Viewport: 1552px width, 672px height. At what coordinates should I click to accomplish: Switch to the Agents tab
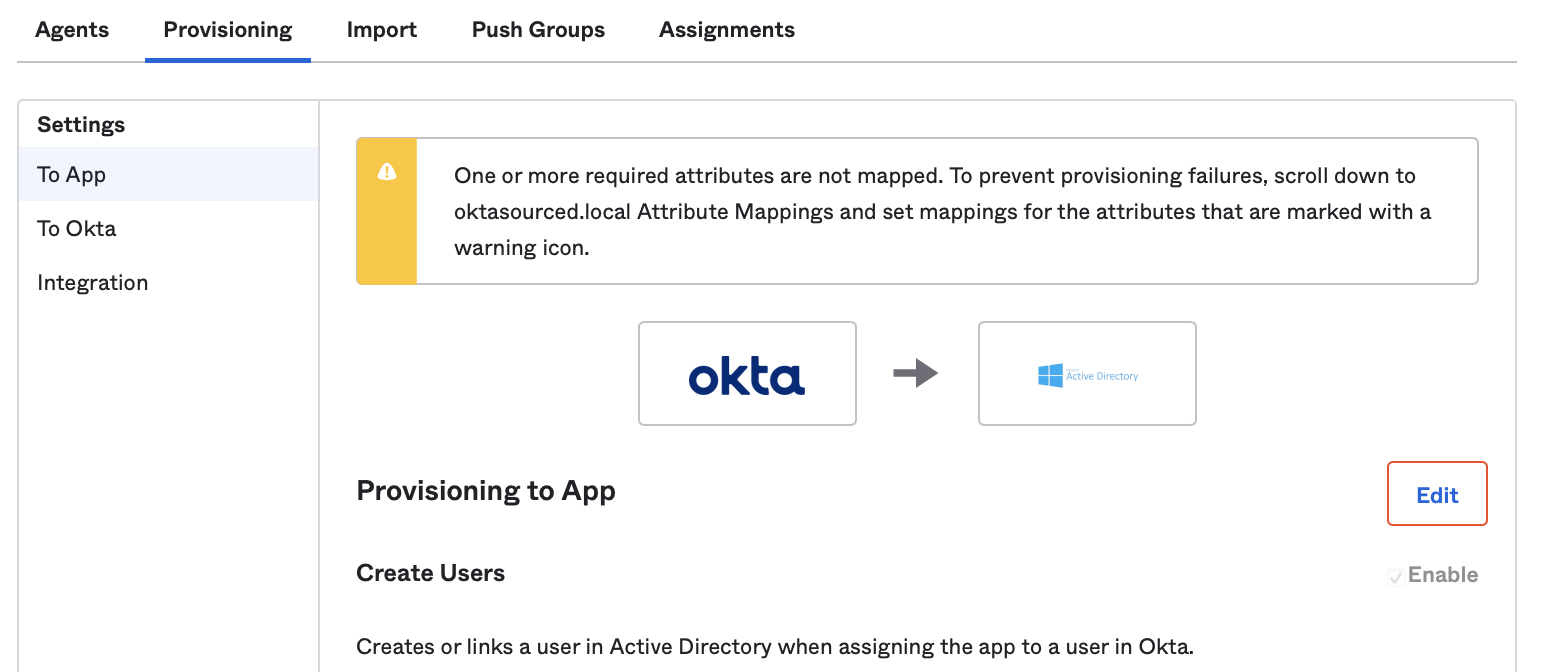[x=72, y=30]
